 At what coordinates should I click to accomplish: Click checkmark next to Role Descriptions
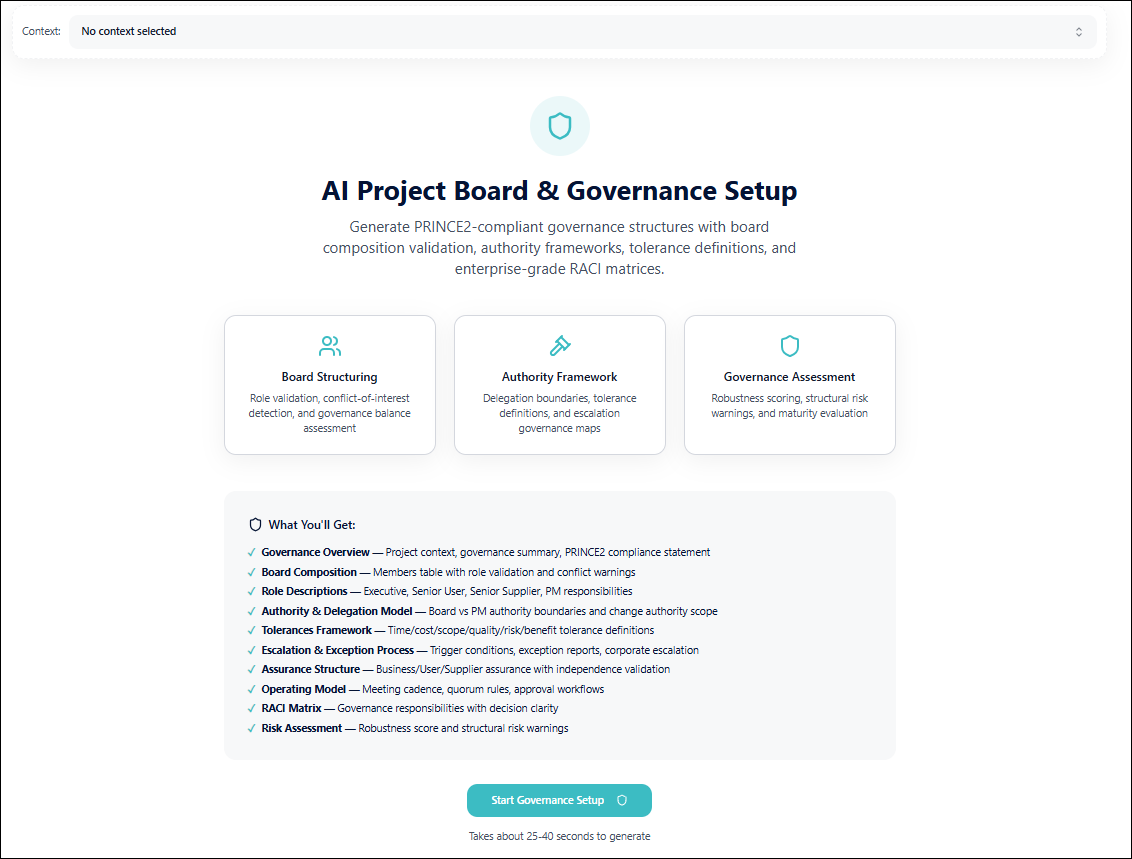click(x=251, y=591)
